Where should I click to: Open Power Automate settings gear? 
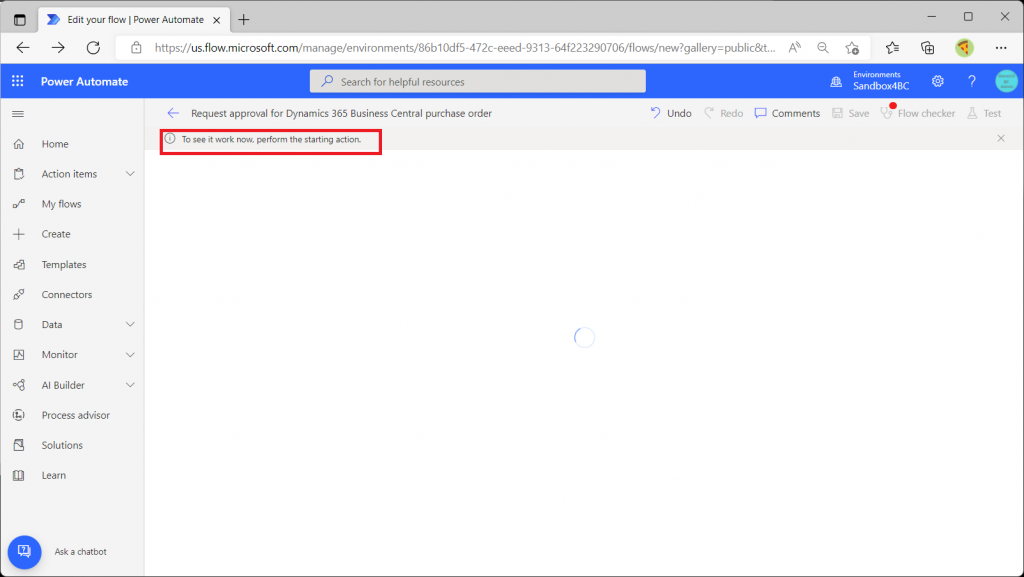point(938,81)
